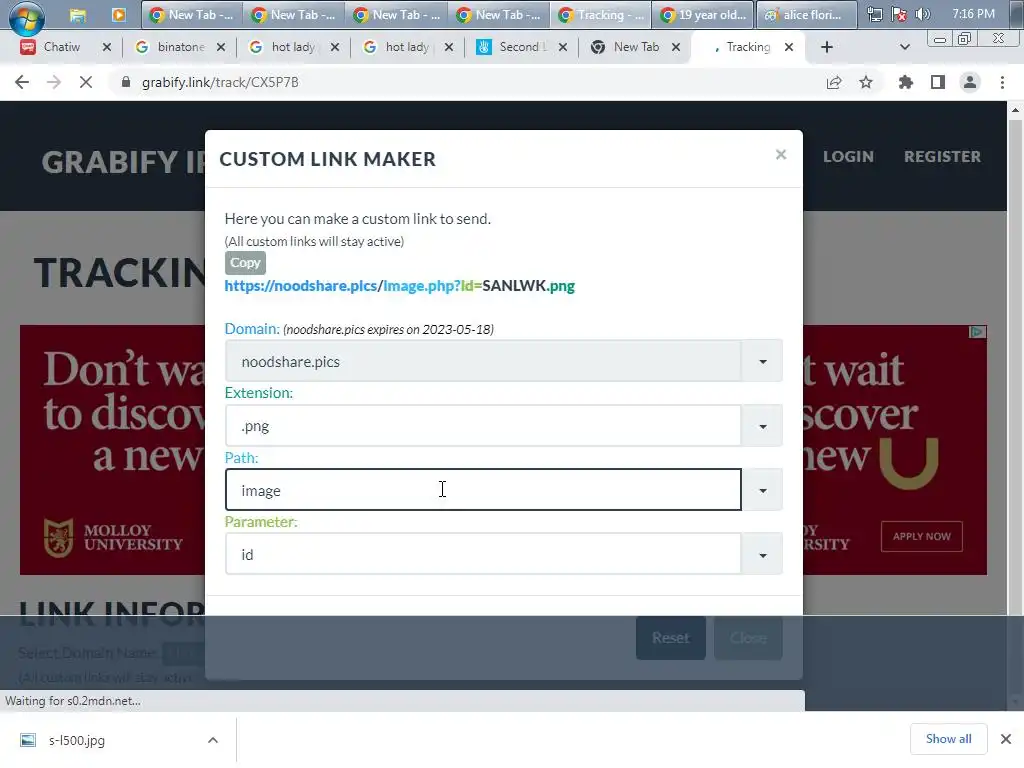
Task: Focus the Path input containing image
Action: [483, 490]
